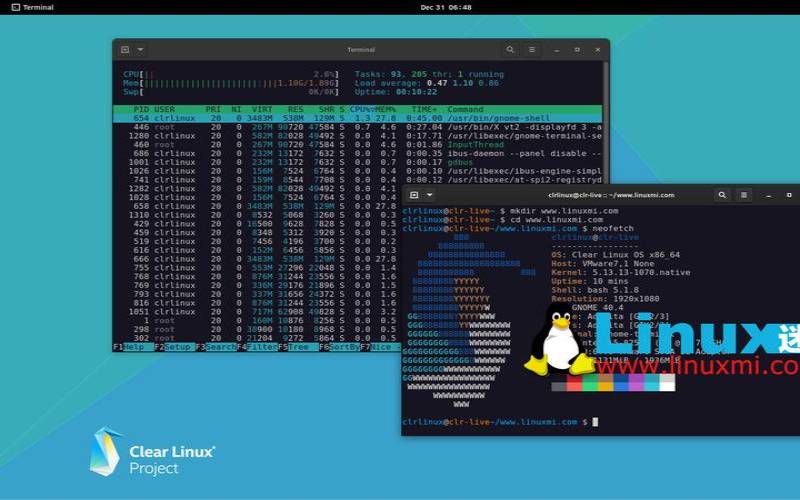Click F3 Search in htop footer
The height and width of the screenshot is (500, 800).
(216, 347)
